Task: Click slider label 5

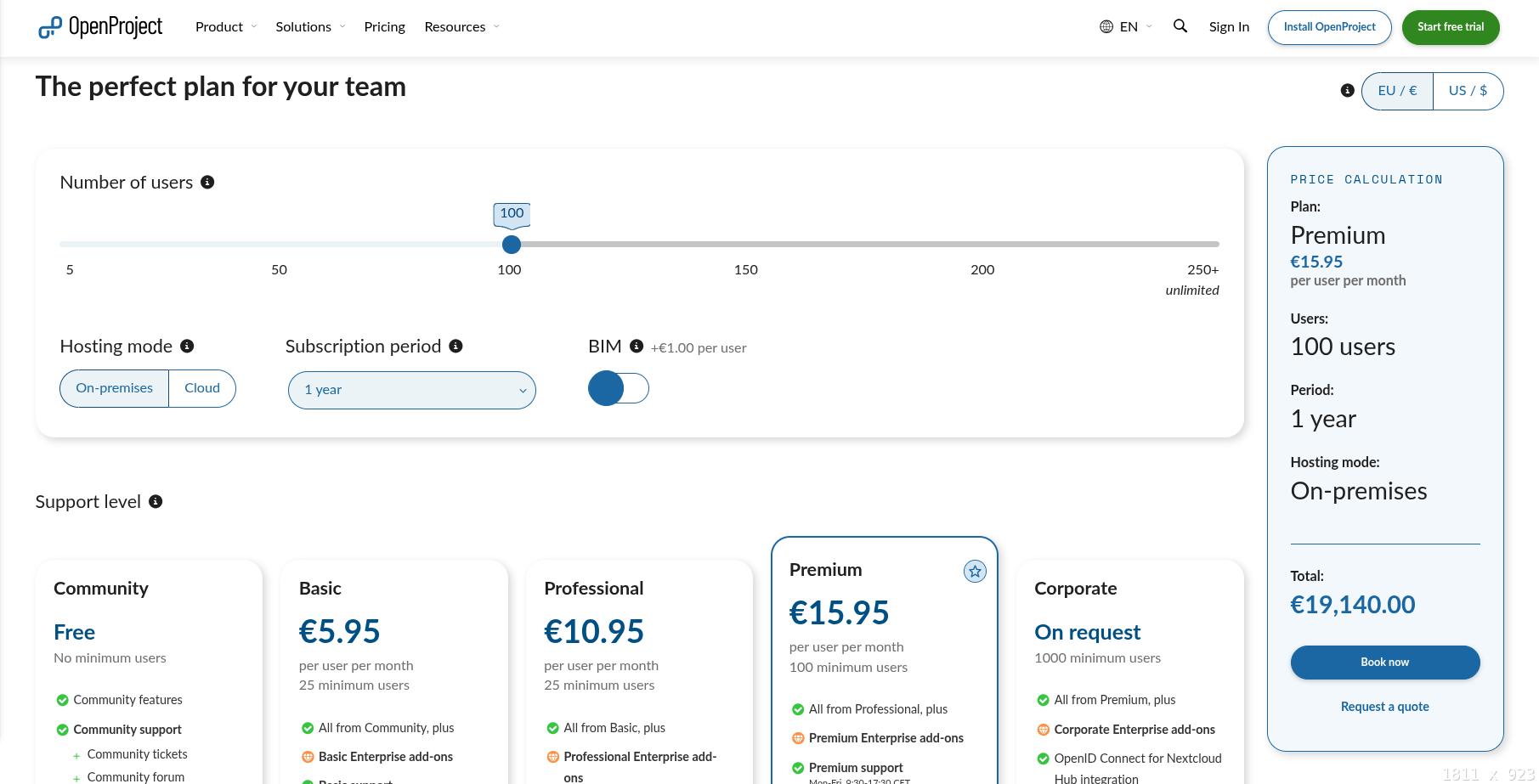Action: pos(70,270)
